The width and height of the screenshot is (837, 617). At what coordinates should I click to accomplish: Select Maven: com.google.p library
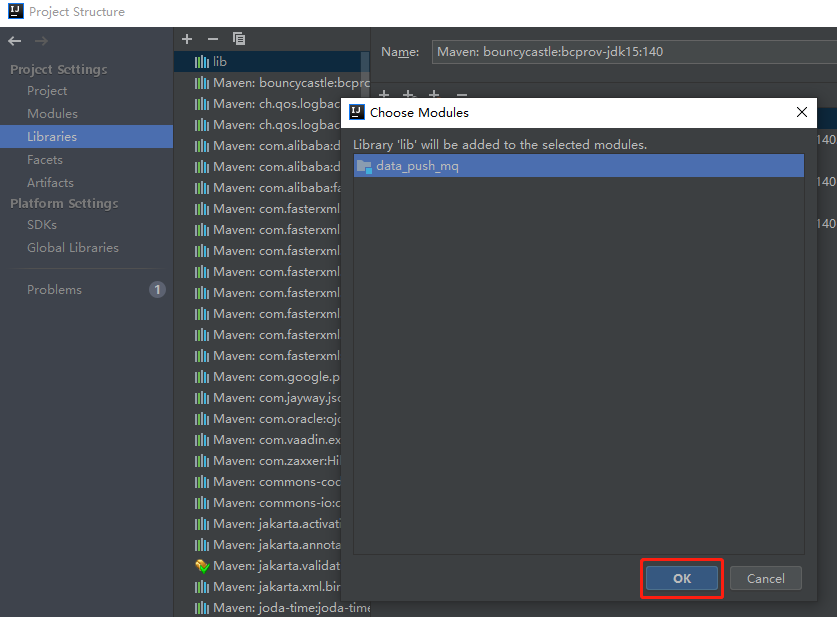pyautogui.click(x=258, y=377)
